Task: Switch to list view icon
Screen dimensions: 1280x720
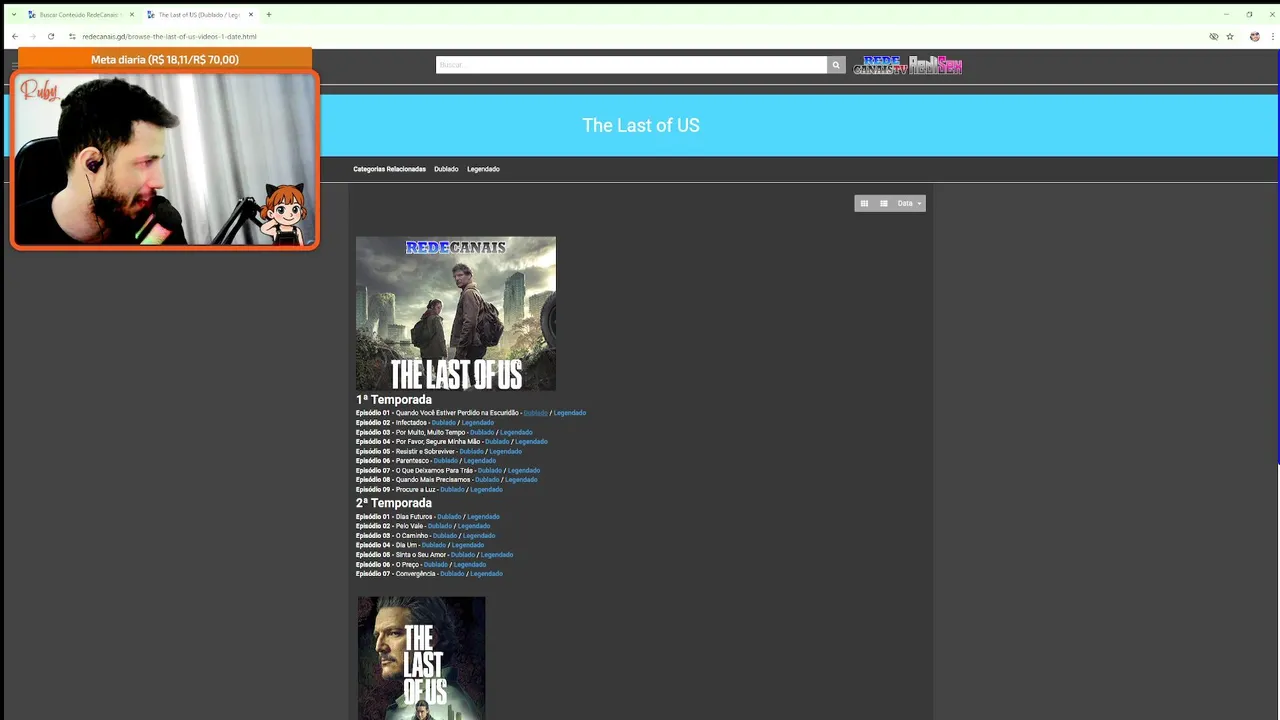Action: coord(883,204)
